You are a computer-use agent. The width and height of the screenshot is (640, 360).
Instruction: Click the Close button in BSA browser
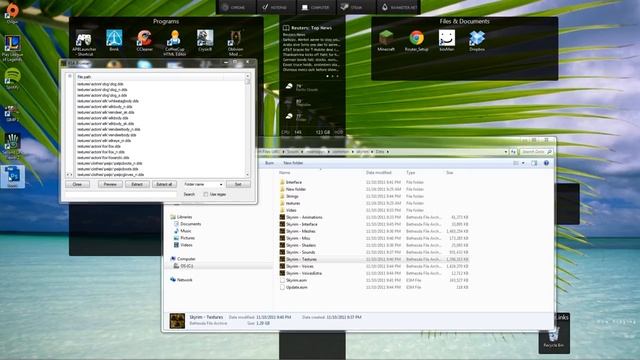77,184
